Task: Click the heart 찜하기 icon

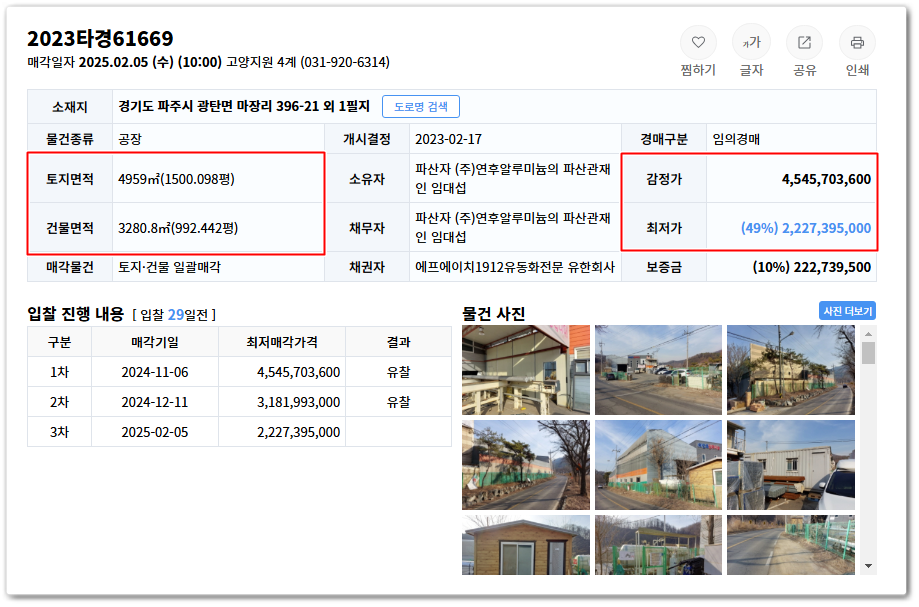Action: click(x=697, y=43)
